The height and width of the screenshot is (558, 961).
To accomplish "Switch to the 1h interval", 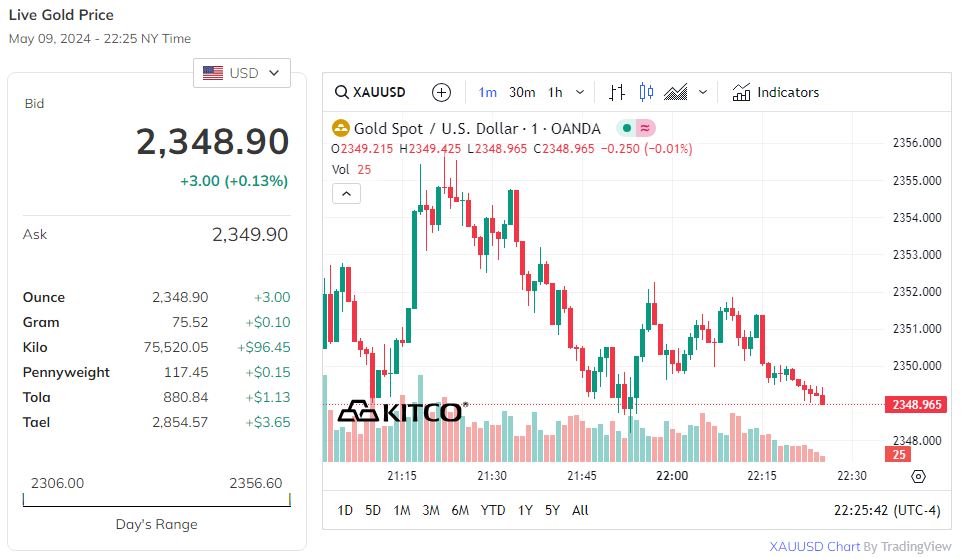I will (x=554, y=92).
